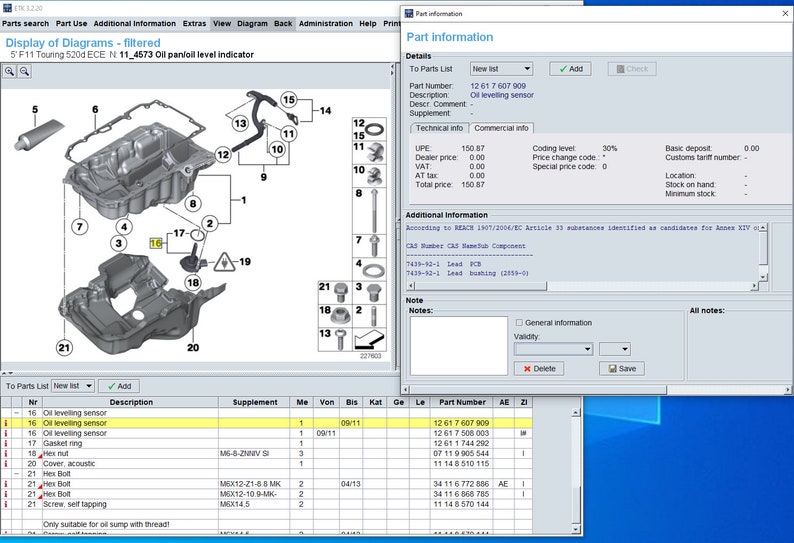Click circled callout 21 in the diagram

64,347
